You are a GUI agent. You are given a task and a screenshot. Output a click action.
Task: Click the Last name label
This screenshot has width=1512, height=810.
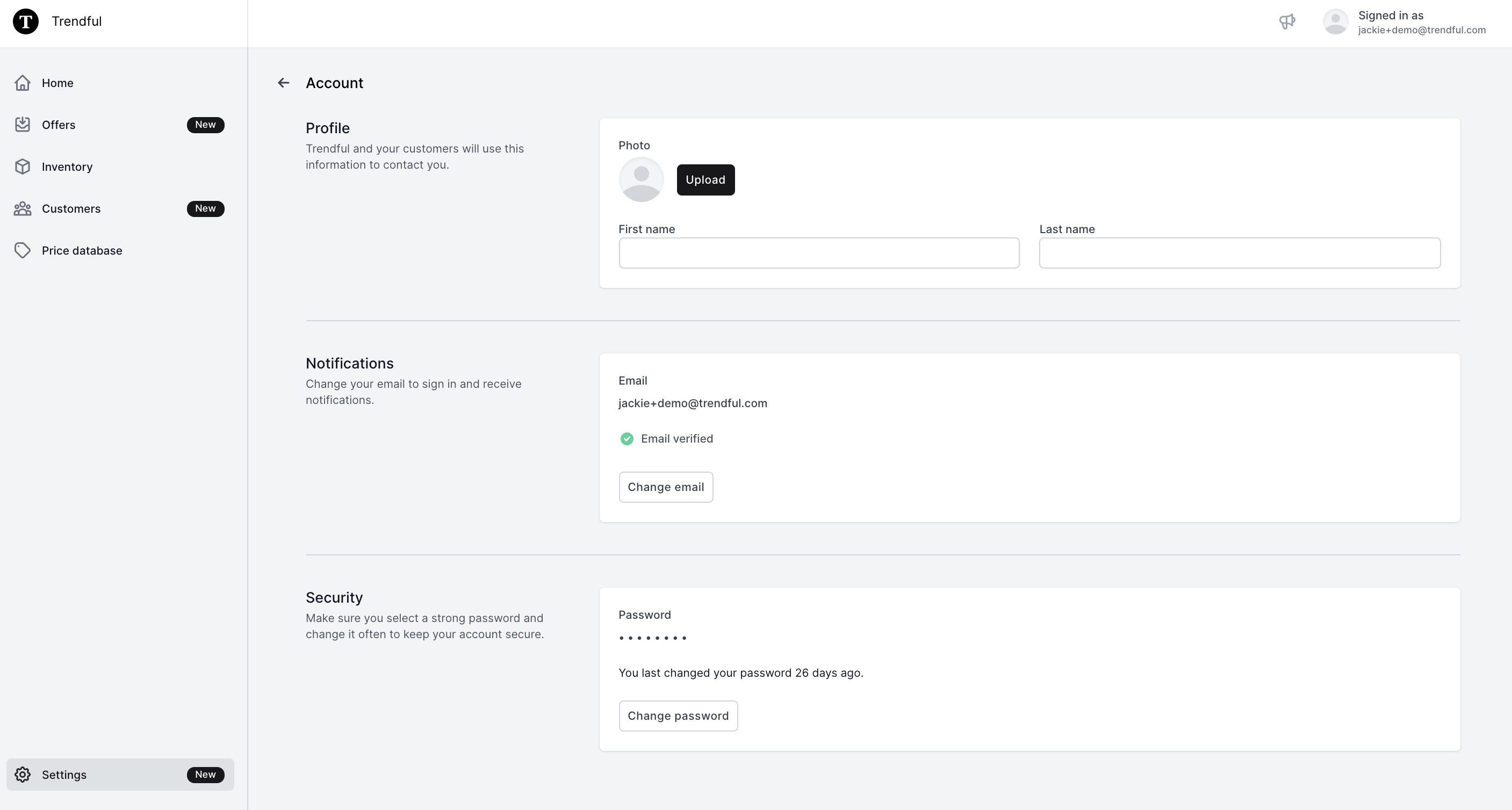click(1067, 229)
